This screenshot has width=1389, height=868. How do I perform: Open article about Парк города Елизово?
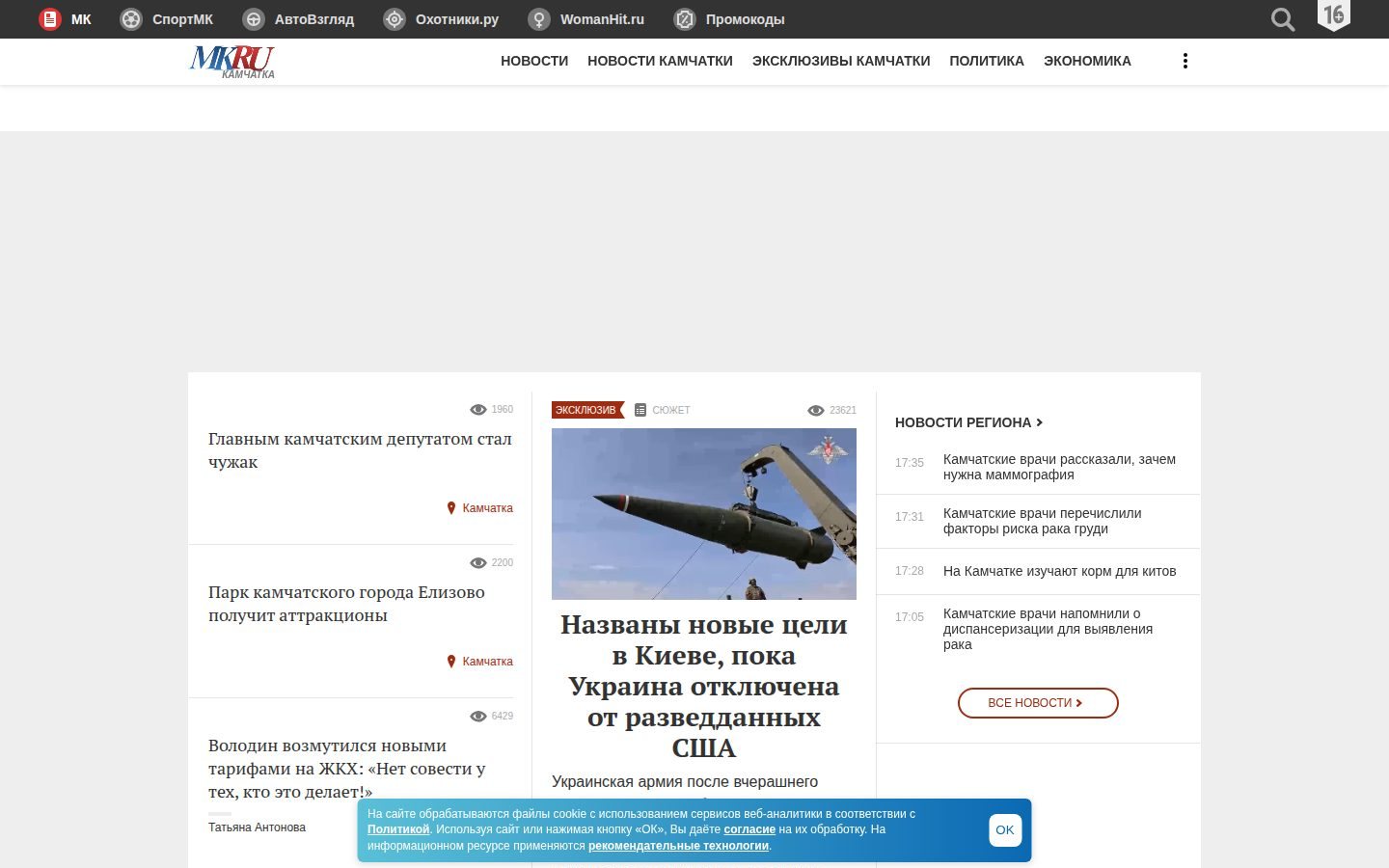coord(346,604)
